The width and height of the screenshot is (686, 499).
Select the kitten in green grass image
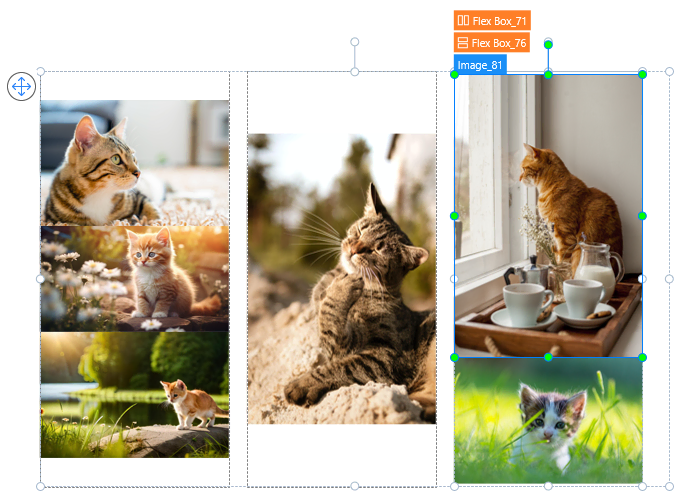[x=548, y=422]
